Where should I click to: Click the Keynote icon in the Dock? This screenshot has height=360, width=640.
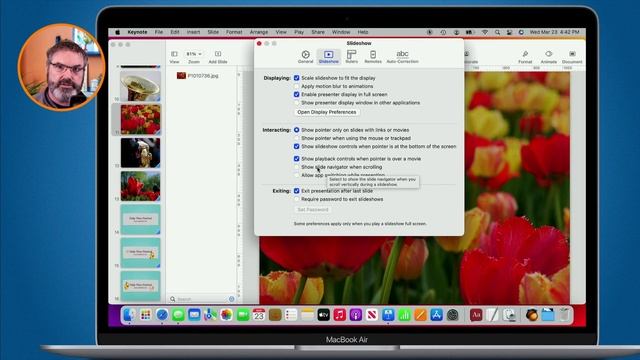[x=388, y=315]
